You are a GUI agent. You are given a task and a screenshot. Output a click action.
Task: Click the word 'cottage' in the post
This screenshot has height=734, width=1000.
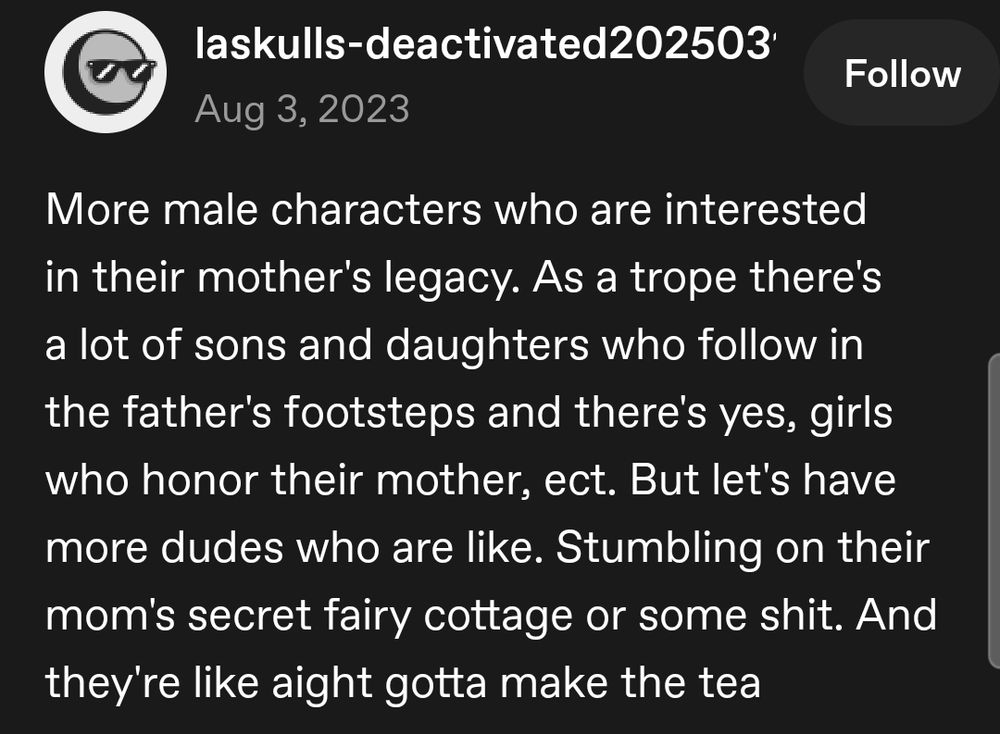click(x=498, y=617)
